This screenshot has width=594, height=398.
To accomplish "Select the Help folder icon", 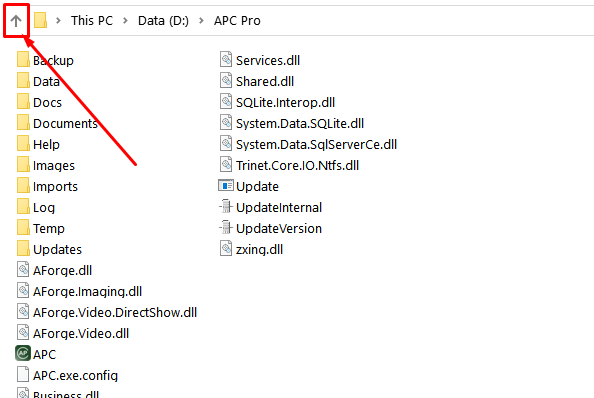I will [x=23, y=144].
